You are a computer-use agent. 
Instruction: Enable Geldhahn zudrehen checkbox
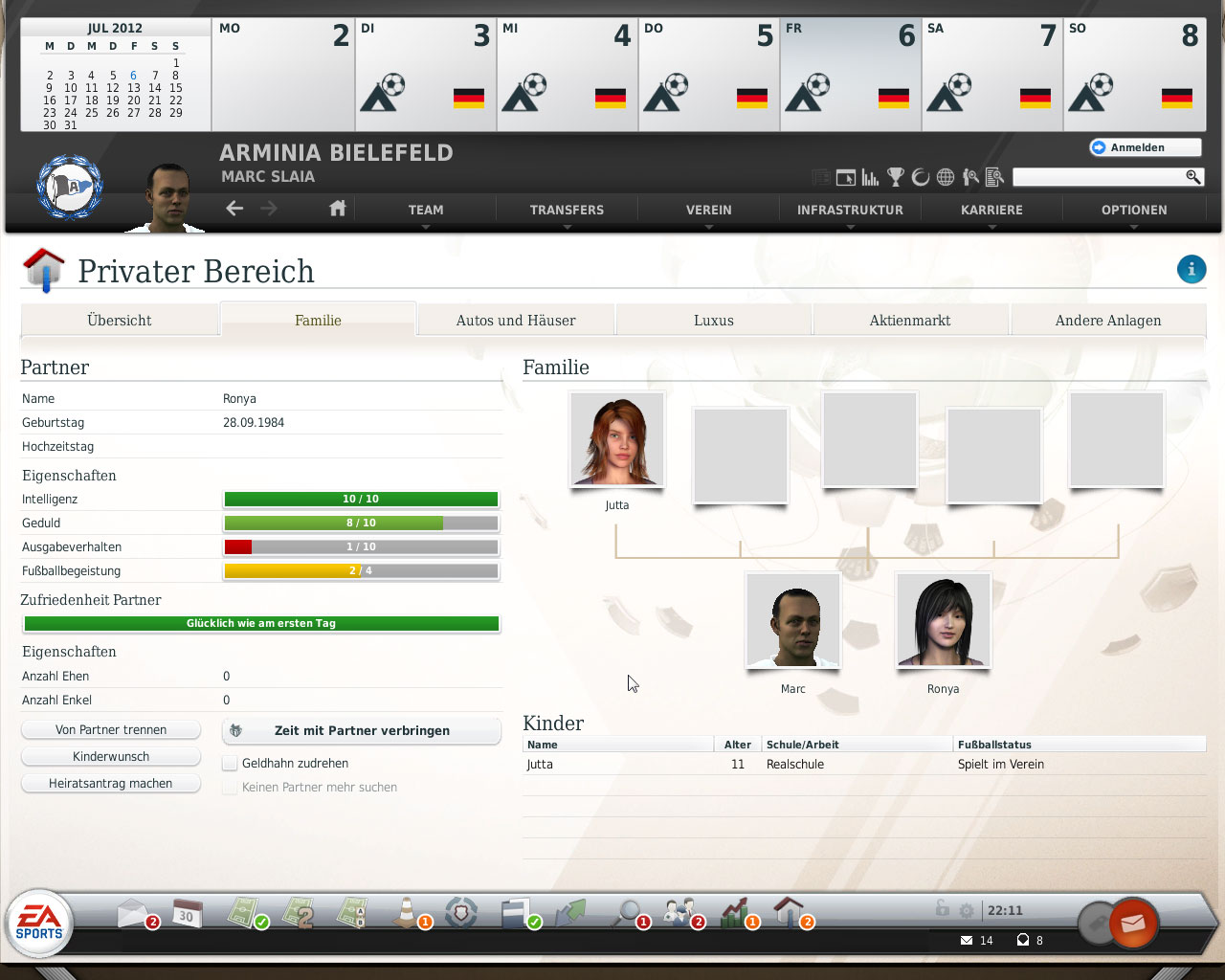(x=230, y=763)
